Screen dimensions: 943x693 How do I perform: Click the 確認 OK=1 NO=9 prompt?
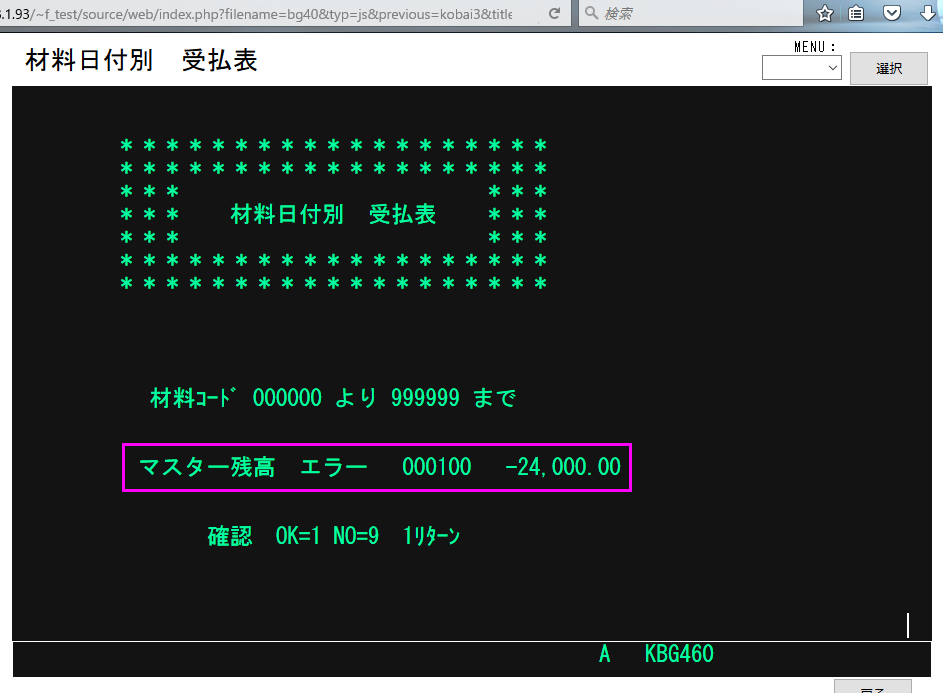[333, 536]
